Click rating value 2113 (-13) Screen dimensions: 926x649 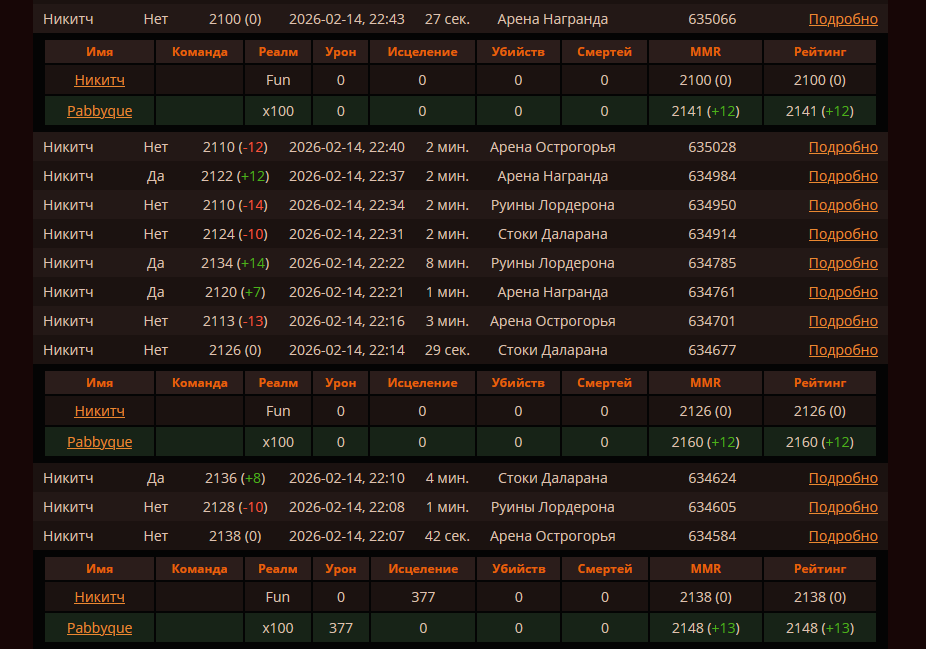[x=235, y=321]
